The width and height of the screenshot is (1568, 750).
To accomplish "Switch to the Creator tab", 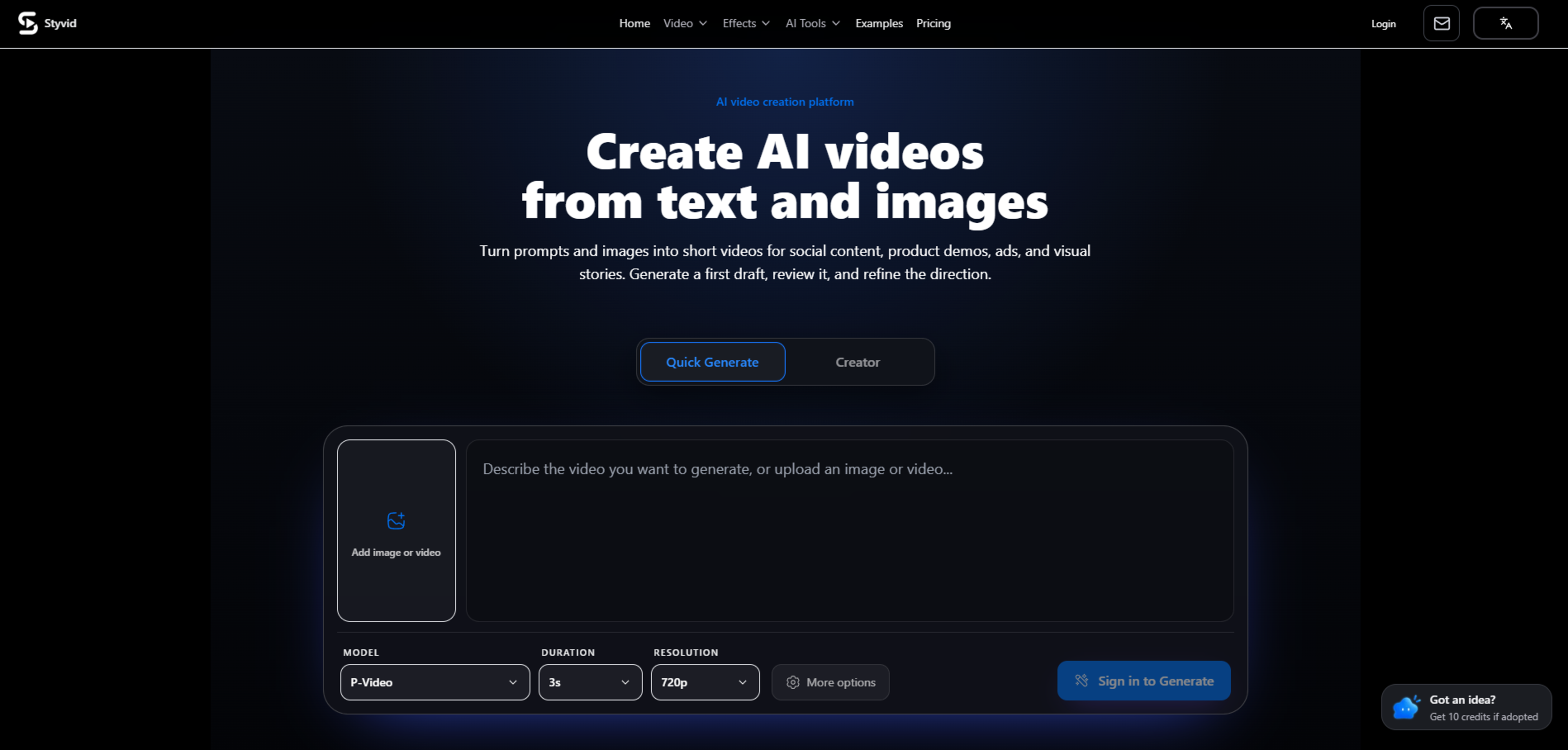I will click(857, 362).
